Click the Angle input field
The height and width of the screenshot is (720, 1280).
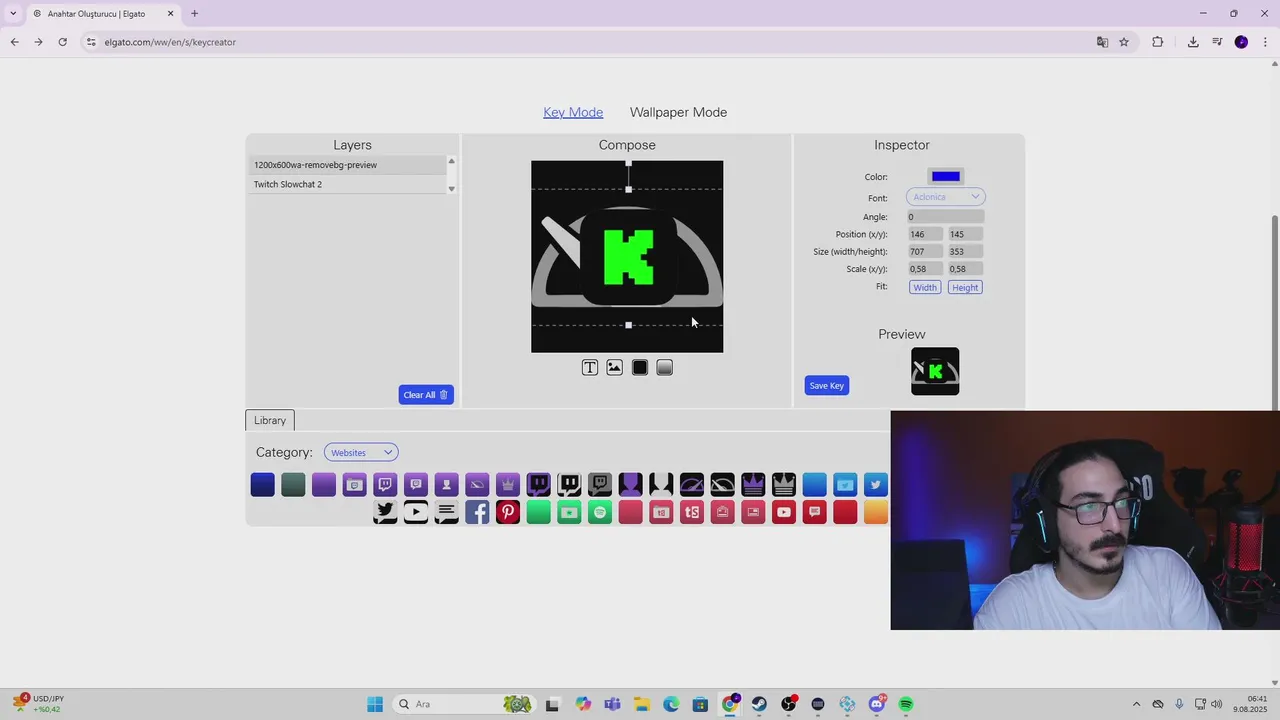(945, 217)
